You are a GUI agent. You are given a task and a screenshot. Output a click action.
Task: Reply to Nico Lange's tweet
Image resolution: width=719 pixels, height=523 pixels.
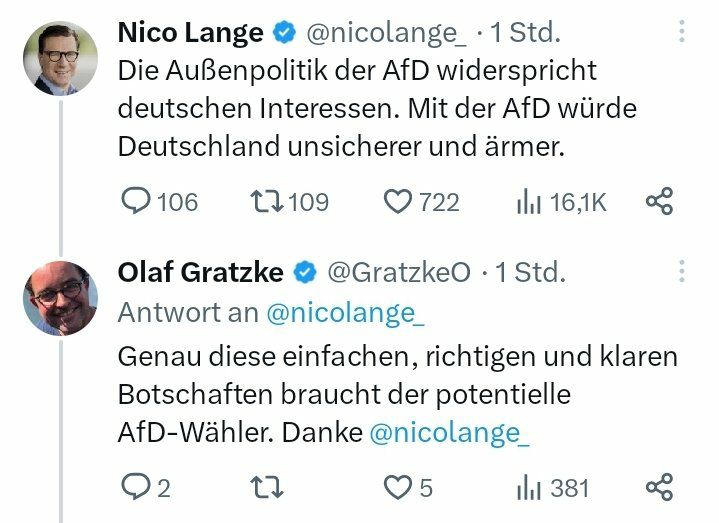(x=135, y=202)
